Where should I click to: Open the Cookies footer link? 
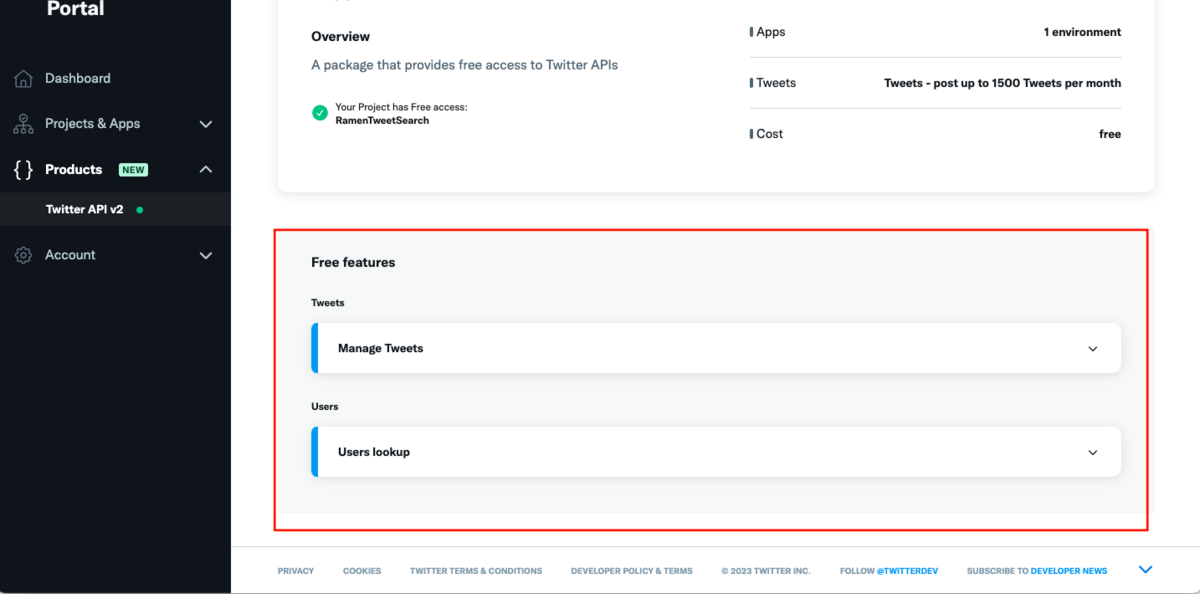click(x=362, y=571)
